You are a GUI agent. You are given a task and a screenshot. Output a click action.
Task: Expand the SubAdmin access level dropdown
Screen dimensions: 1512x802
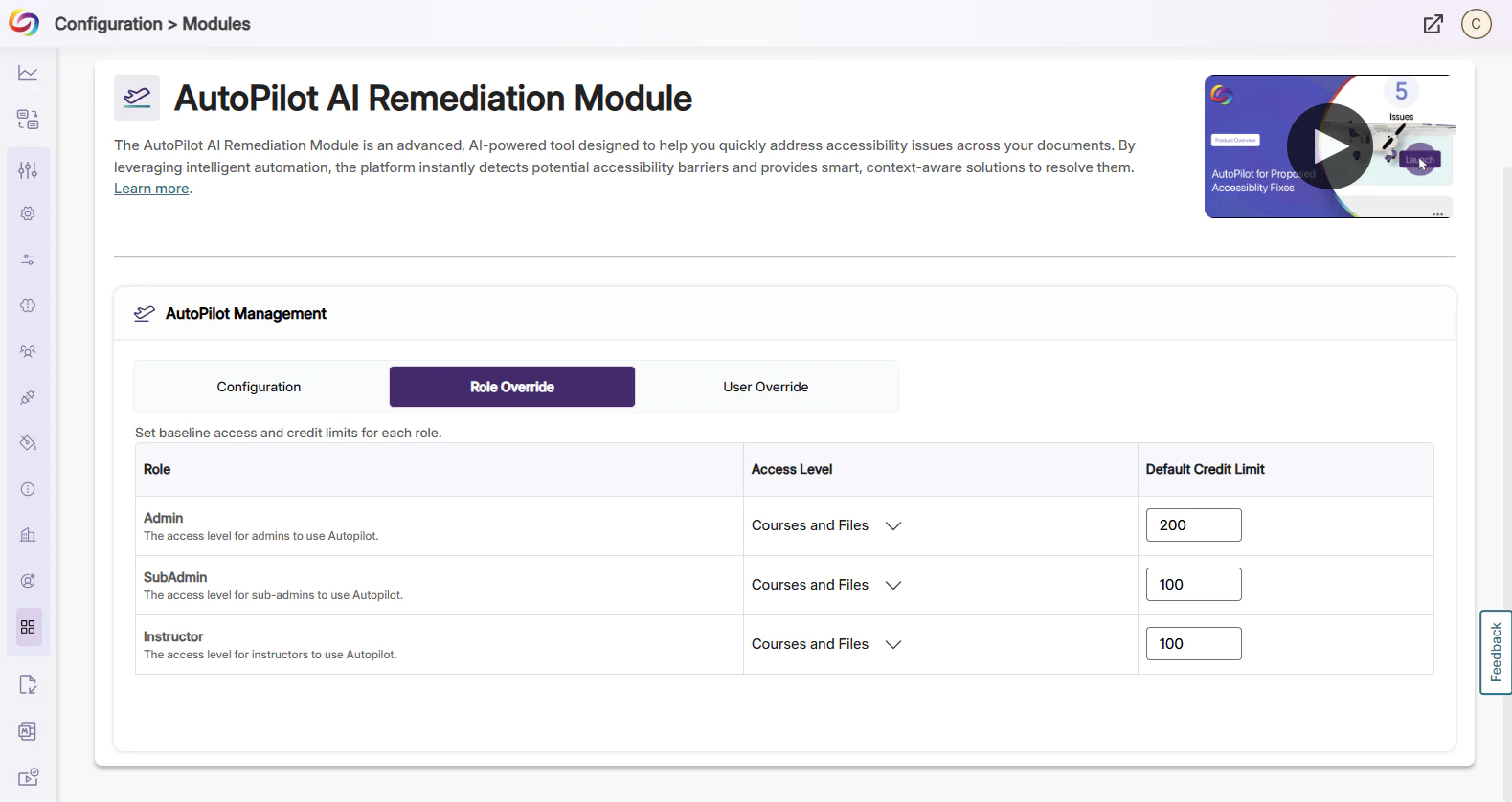click(827, 585)
